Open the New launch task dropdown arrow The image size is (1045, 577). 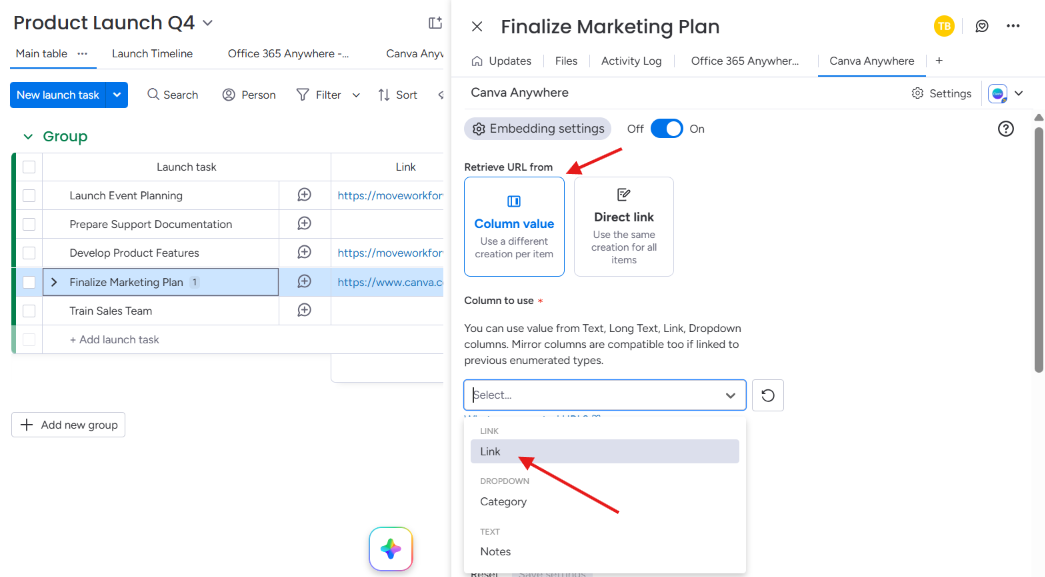117,95
